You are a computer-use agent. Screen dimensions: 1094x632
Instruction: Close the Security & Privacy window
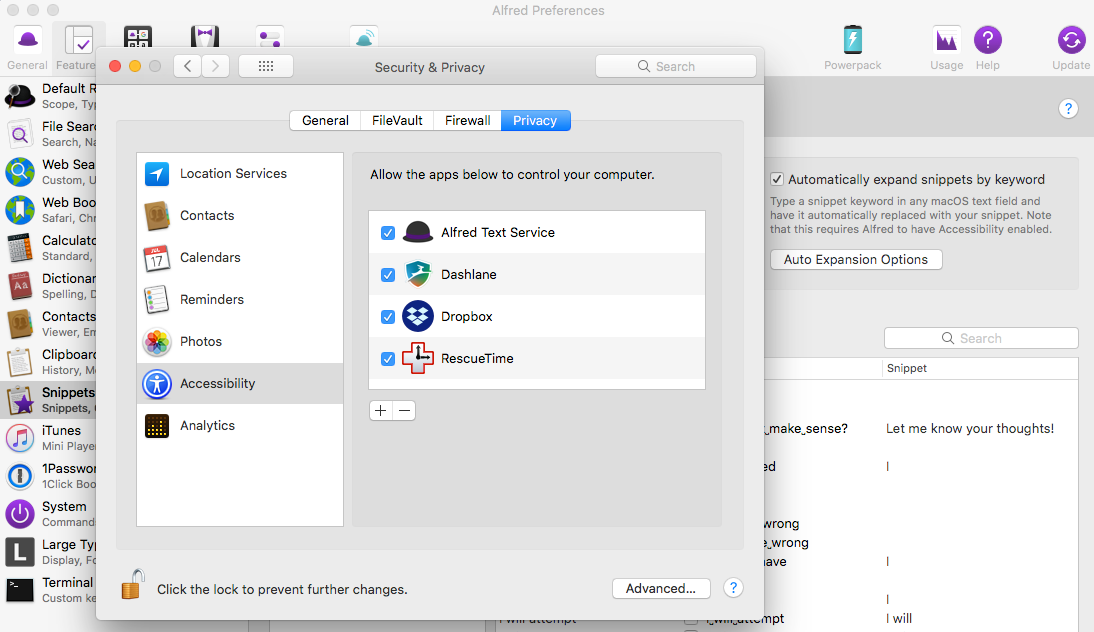click(x=115, y=66)
